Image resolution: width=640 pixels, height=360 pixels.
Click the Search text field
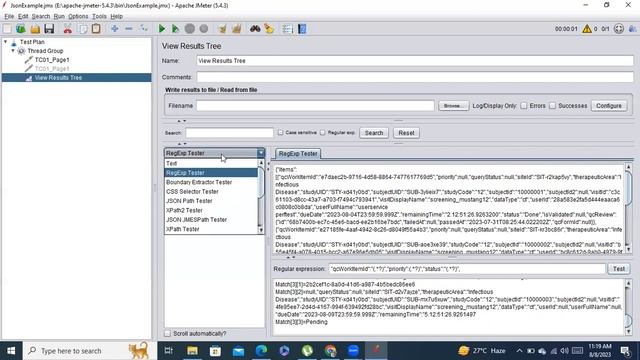(x=229, y=133)
